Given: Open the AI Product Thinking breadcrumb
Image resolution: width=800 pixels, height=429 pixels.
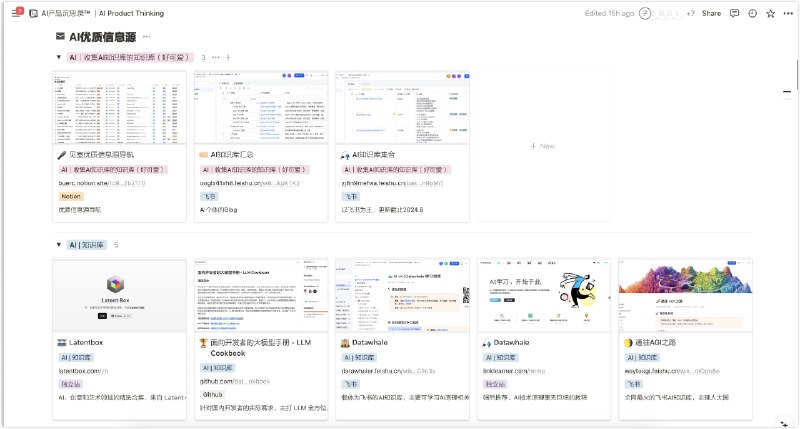Looking at the screenshot, I should click(102, 14).
